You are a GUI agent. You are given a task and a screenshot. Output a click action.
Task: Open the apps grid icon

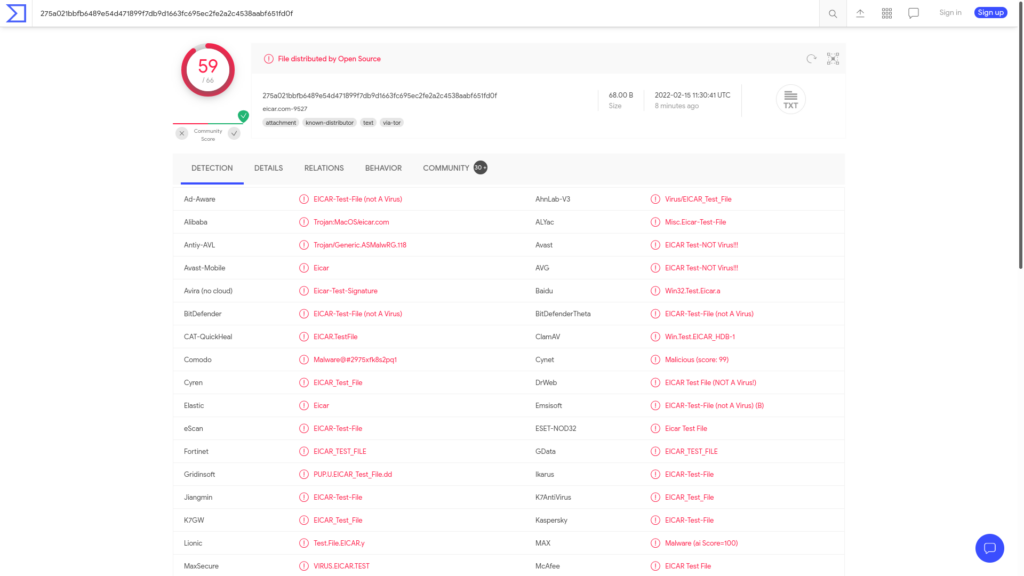coord(887,13)
